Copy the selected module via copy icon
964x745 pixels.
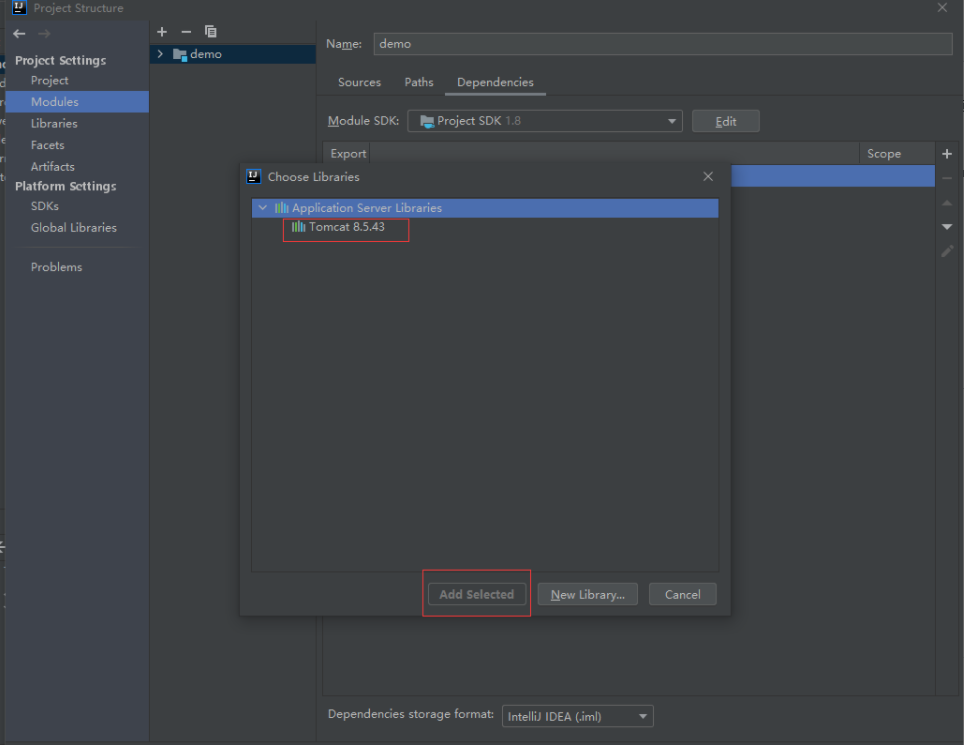coord(210,31)
